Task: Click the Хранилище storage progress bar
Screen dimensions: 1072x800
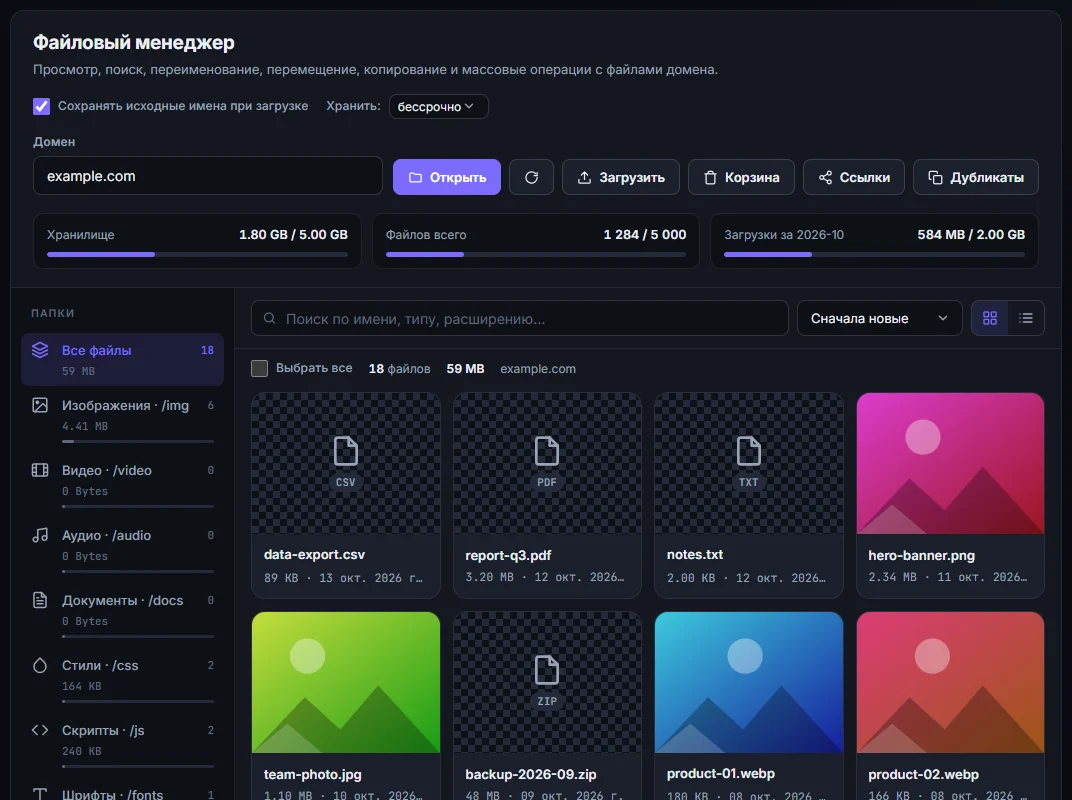Action: 197,254
